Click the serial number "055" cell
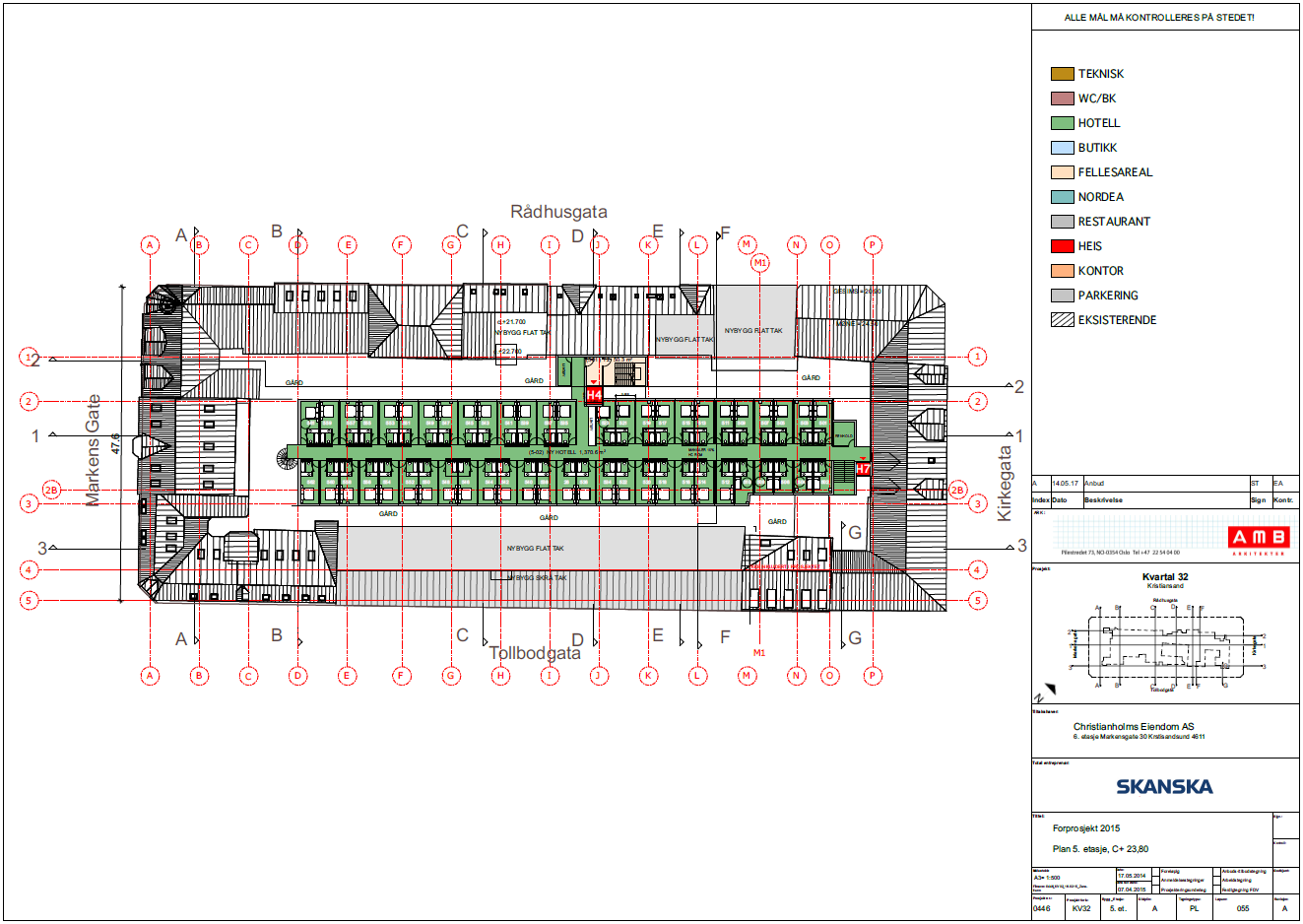Image resolution: width=1303 pixels, height=924 pixels. [1243, 908]
